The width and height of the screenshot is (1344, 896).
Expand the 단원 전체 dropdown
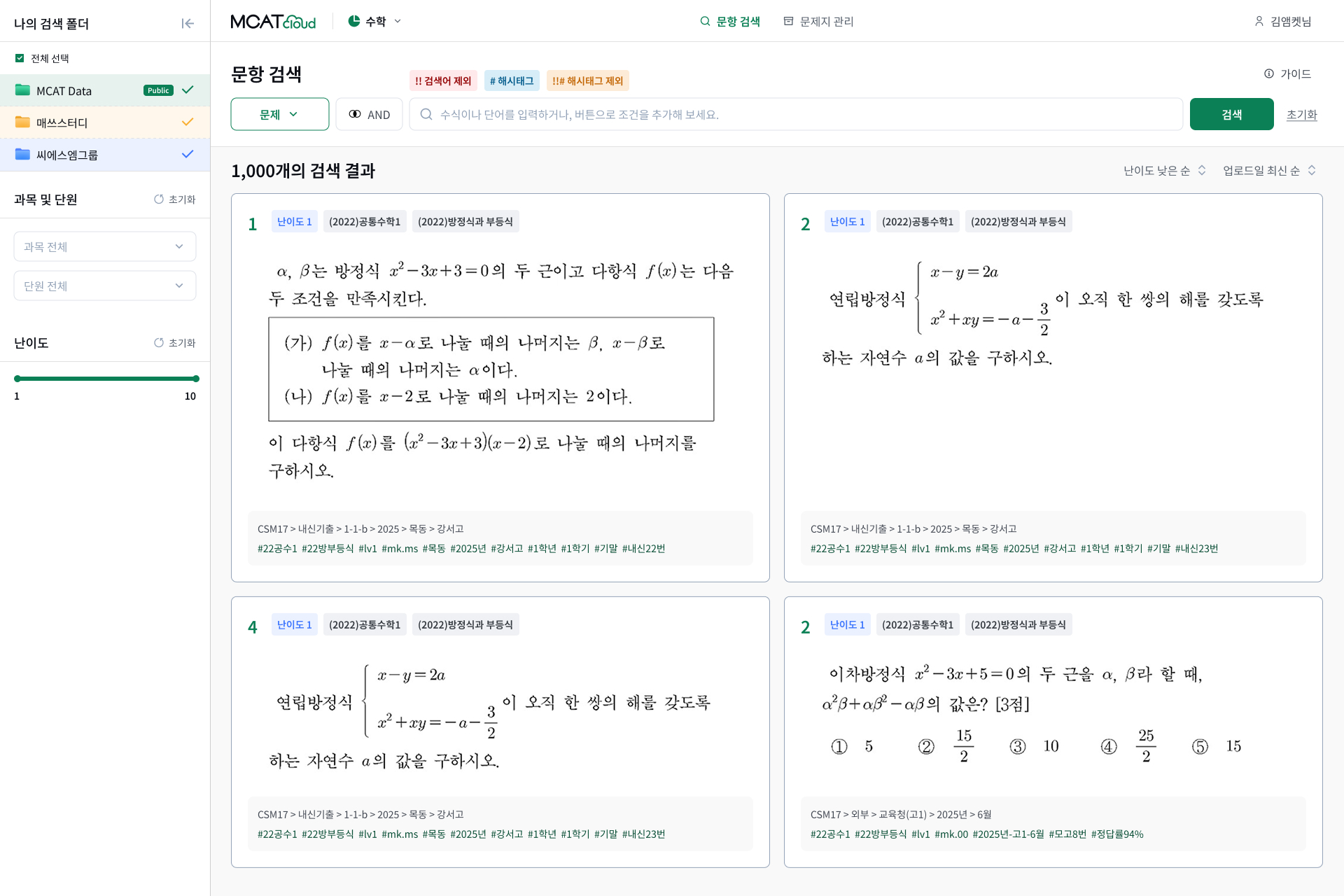(x=105, y=286)
